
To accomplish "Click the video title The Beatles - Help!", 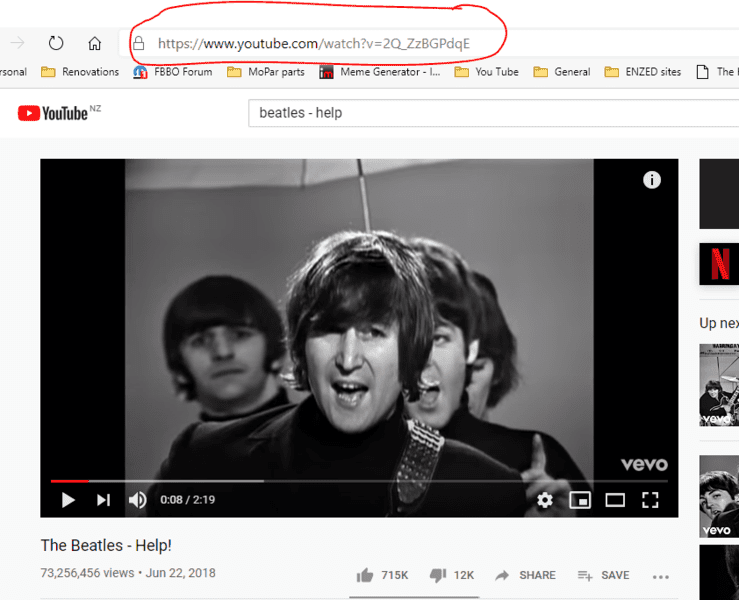I will [106, 545].
